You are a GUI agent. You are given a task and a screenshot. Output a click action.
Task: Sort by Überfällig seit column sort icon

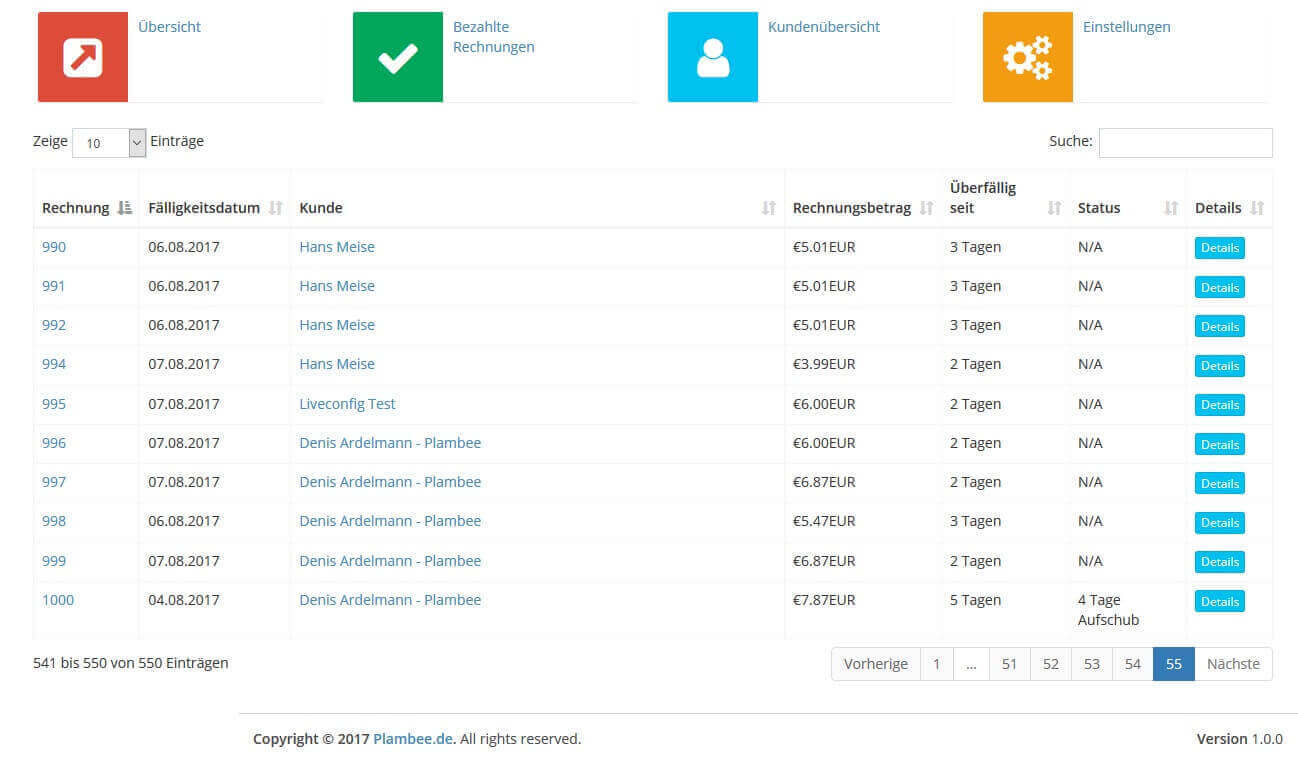tap(1054, 208)
